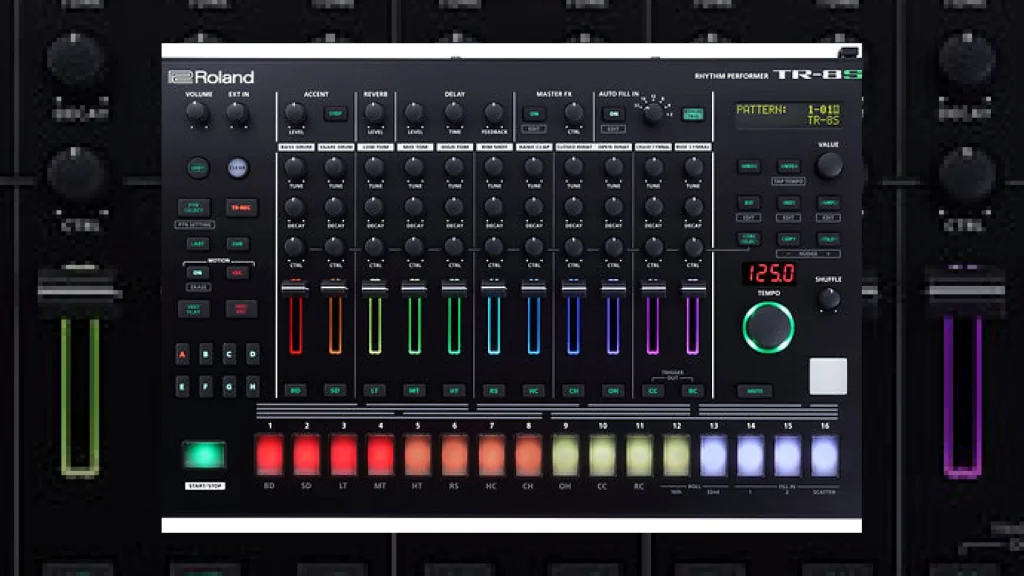
Task: Push the CTRL SELECT button
Action: [749, 239]
